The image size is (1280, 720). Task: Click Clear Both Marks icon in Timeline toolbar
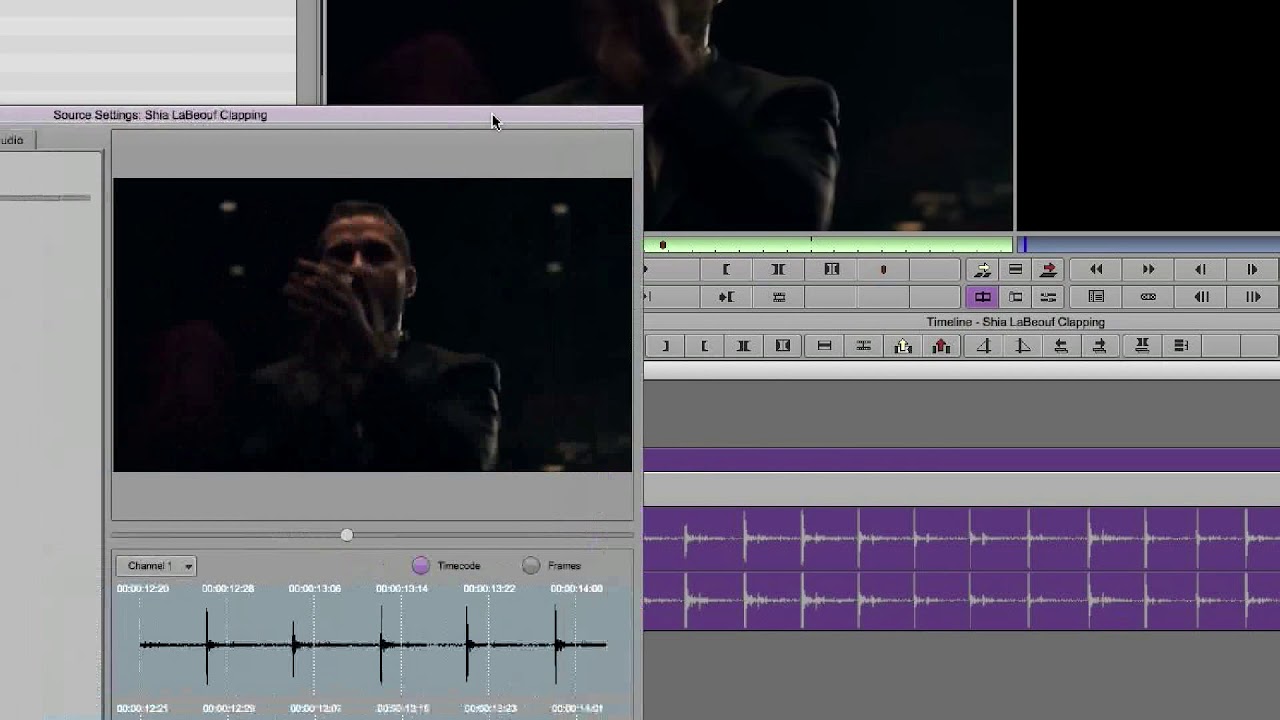pos(783,346)
